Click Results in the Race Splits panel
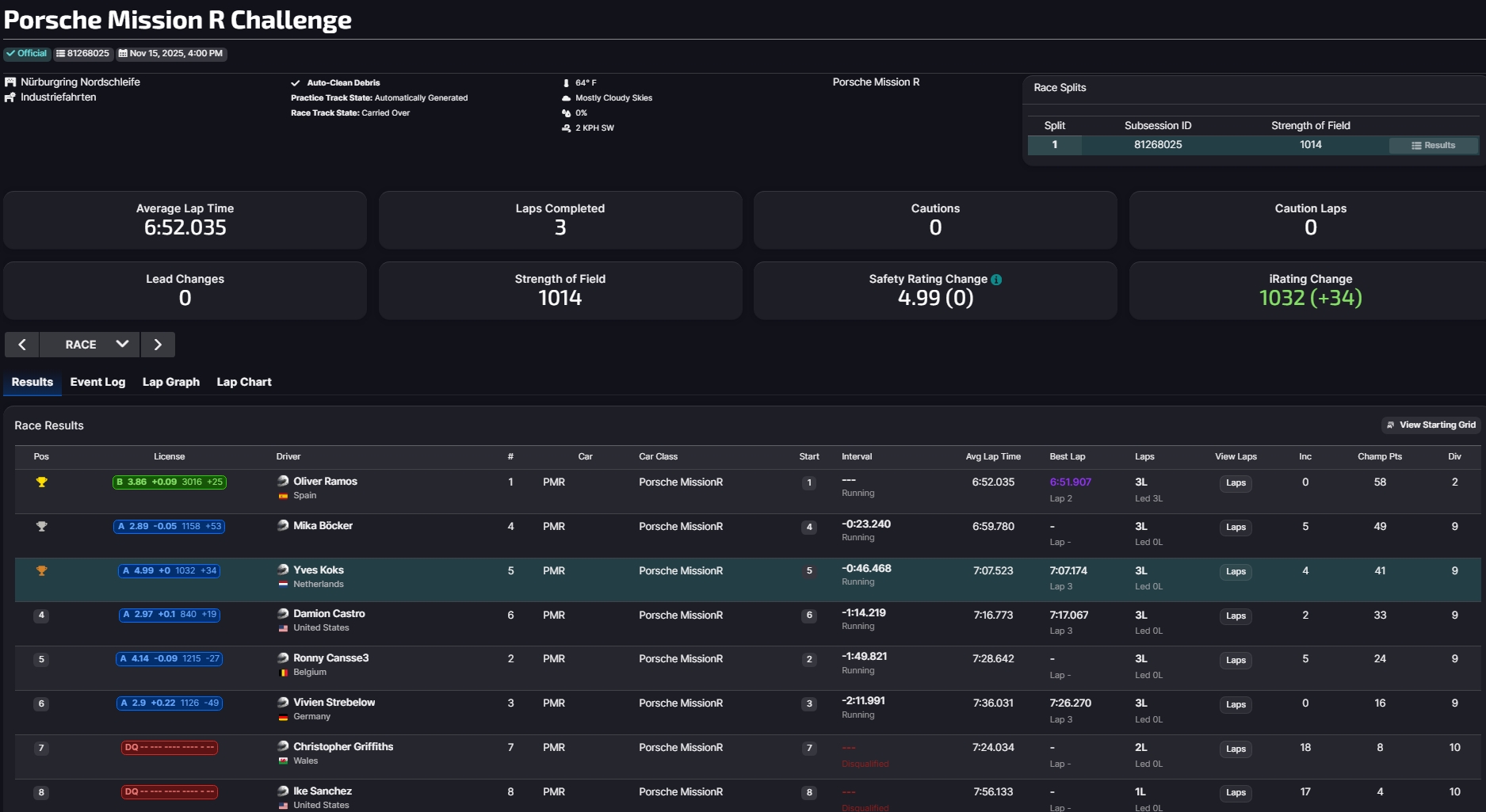 1434,145
